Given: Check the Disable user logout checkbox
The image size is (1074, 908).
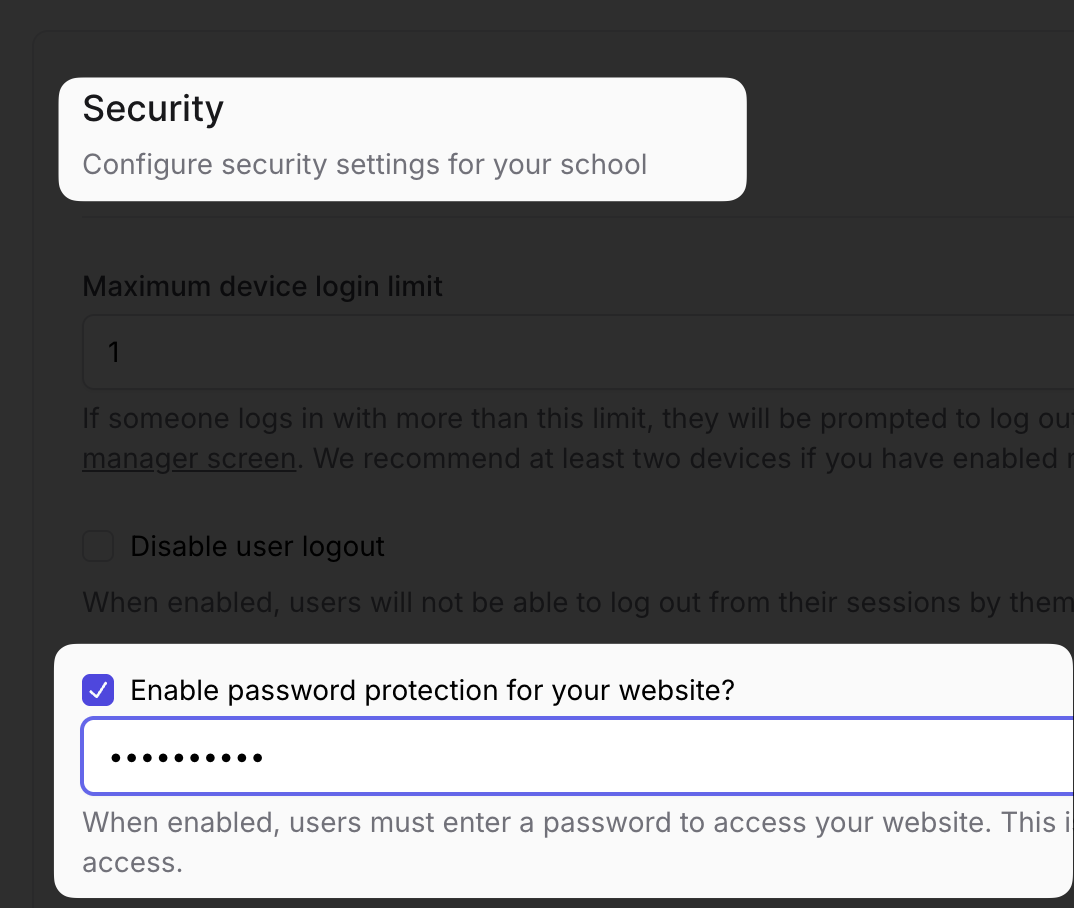Looking at the screenshot, I should 98,547.
